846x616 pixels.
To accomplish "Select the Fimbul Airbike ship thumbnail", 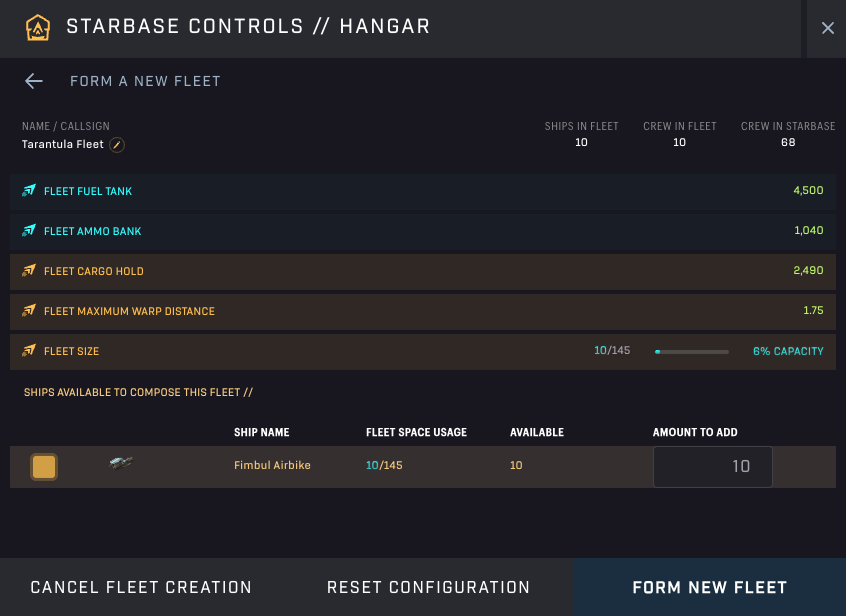I will coord(120,466).
